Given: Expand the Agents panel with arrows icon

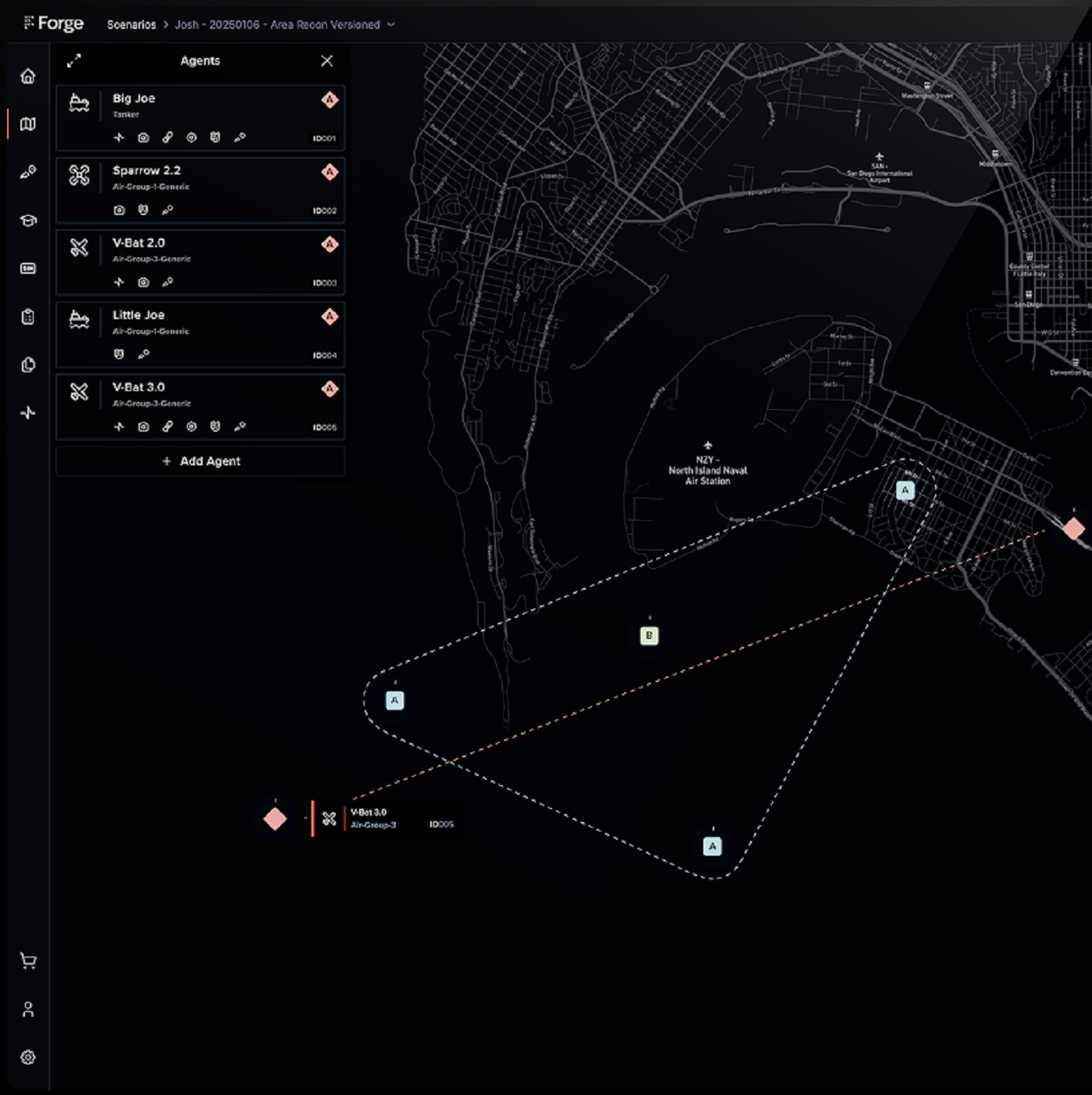Looking at the screenshot, I should point(74,61).
